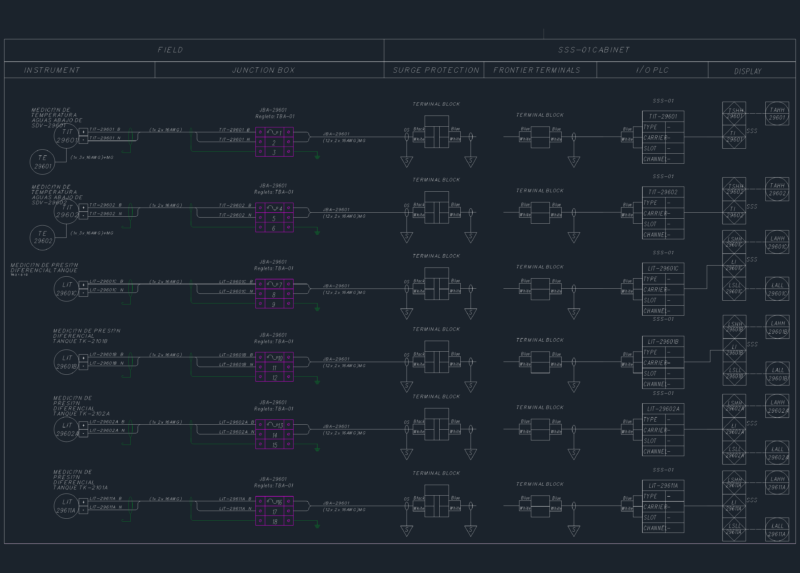
Task: Pick the LALL 29602A alarm symbol
Action: click(x=777, y=453)
